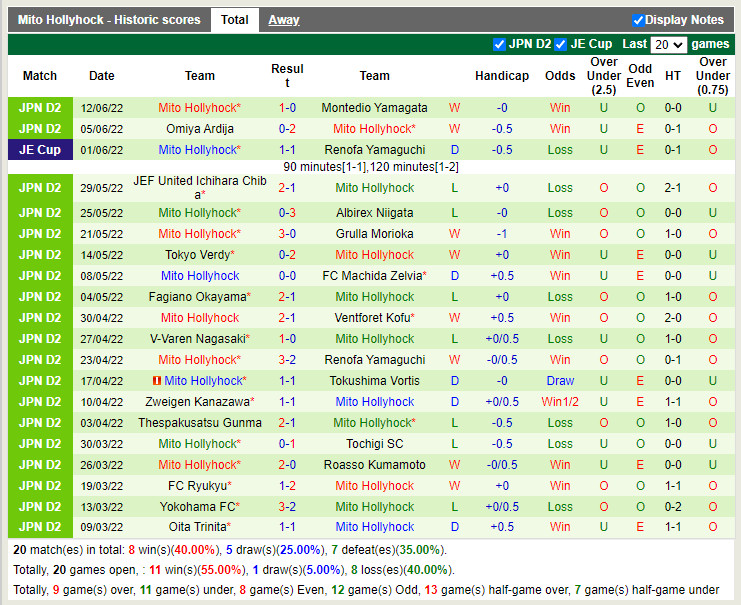741x605 pixels.
Task: Click the Handicap column header
Action: click(502, 76)
